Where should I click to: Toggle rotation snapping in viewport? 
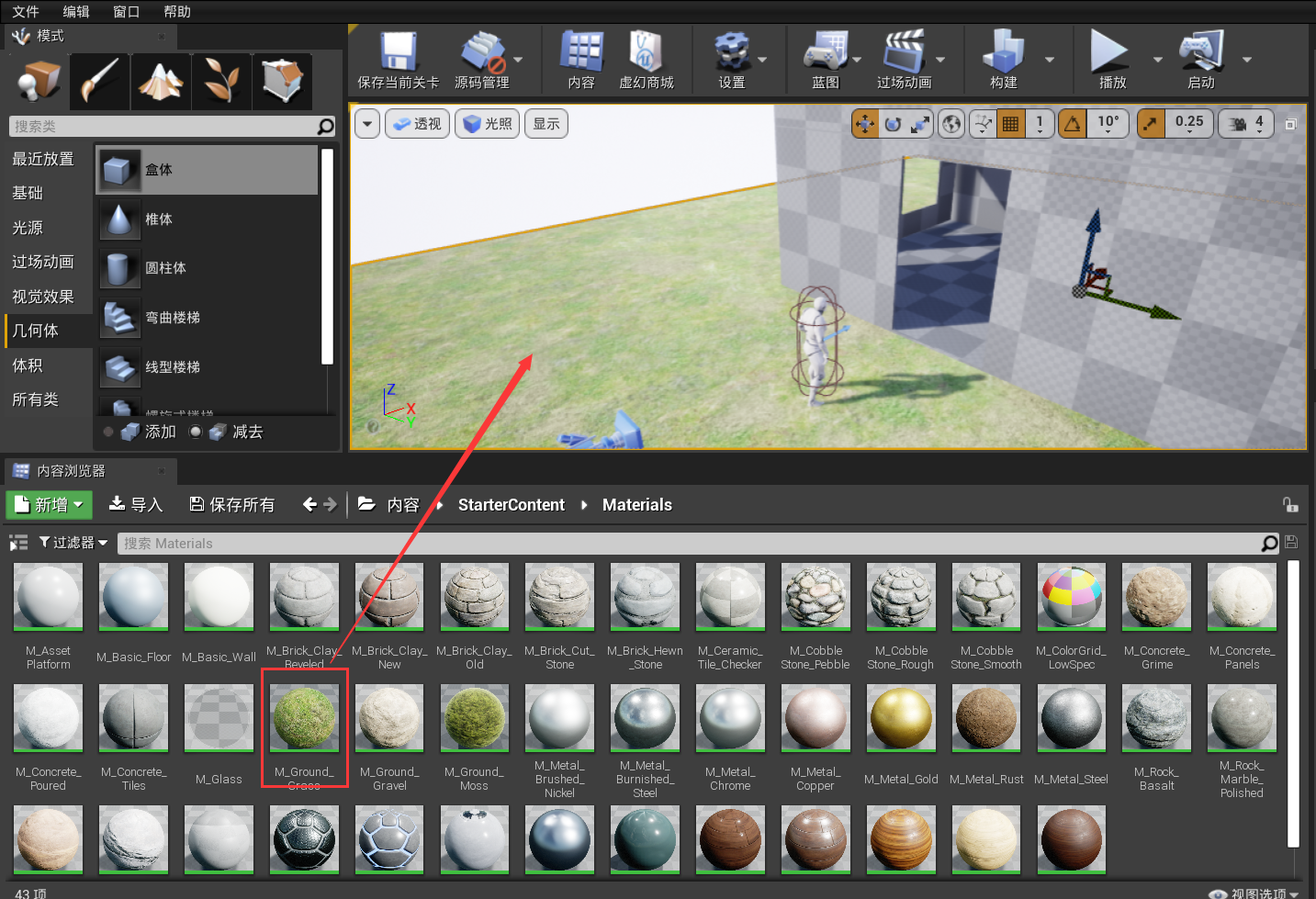1072,123
